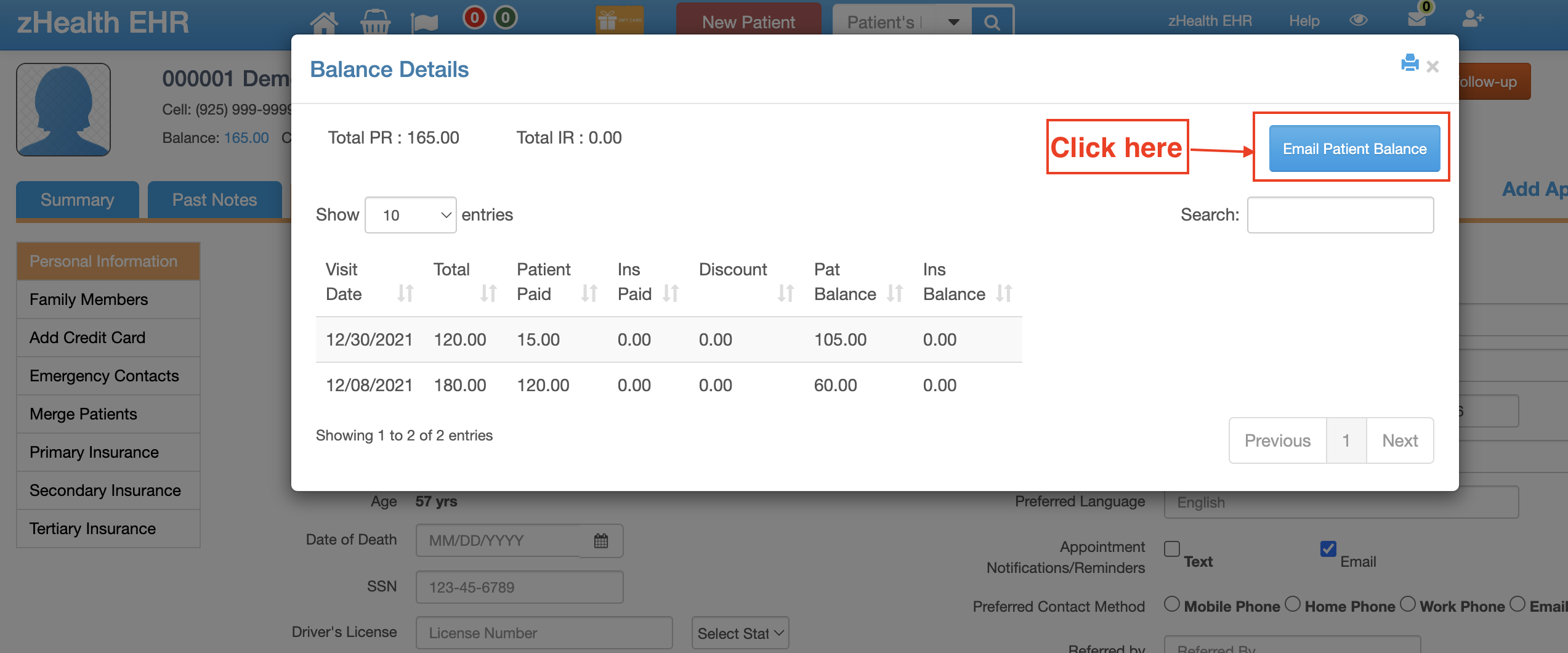Open the shopping basket icon
The height and width of the screenshot is (653, 1568).
pyautogui.click(x=375, y=22)
